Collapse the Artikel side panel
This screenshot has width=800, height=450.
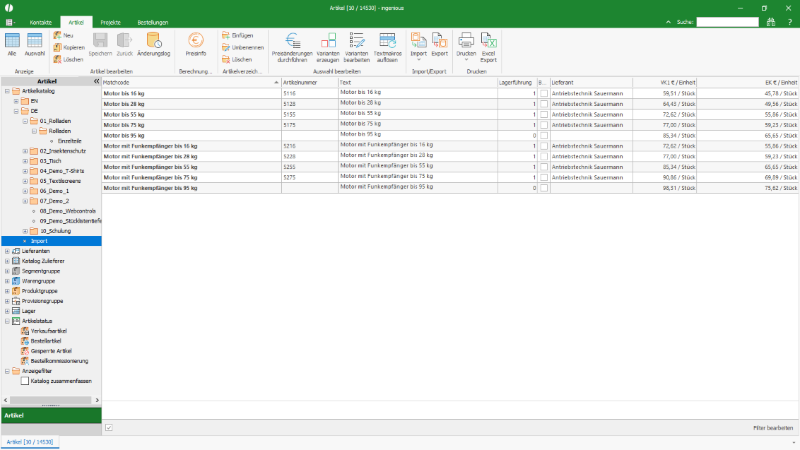[96, 81]
